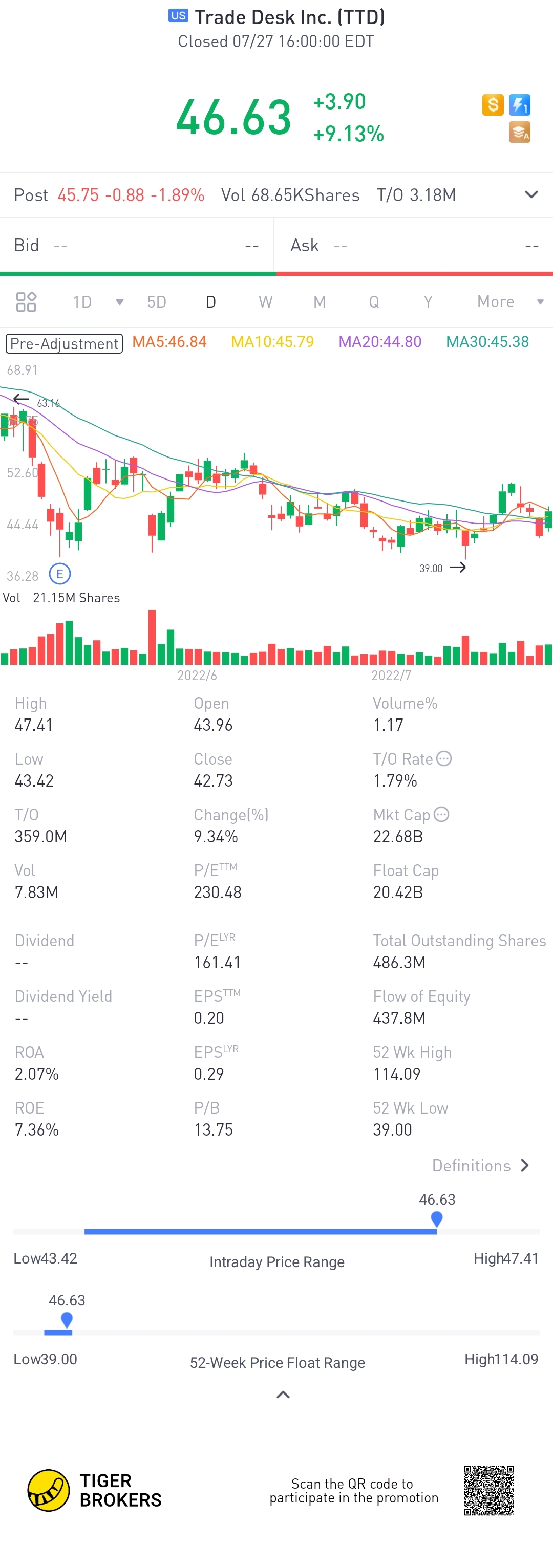
Task: Tap the last price 46.63
Action: 234,117
